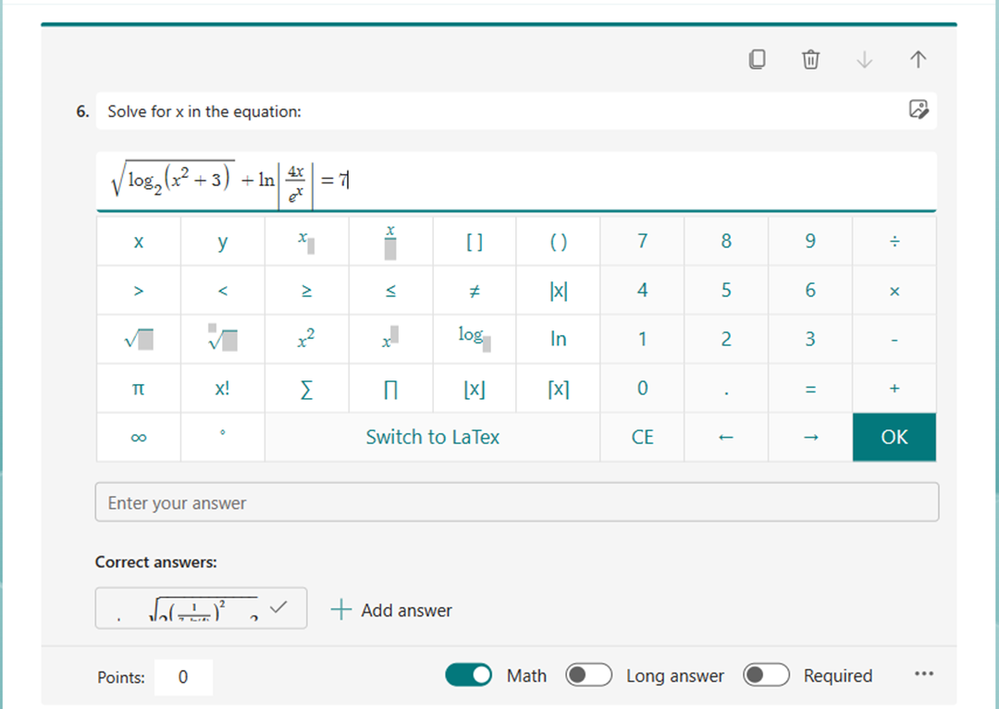999x709 pixels.
Task: Enable the Long answer toggle
Action: pos(589,675)
